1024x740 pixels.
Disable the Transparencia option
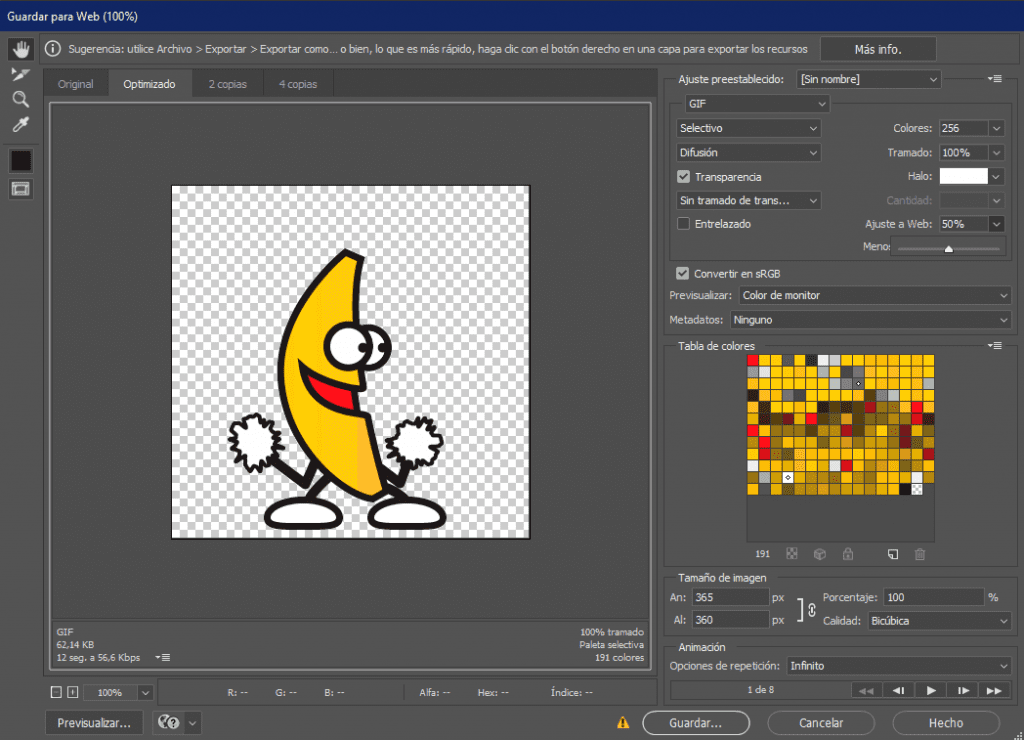pos(683,176)
